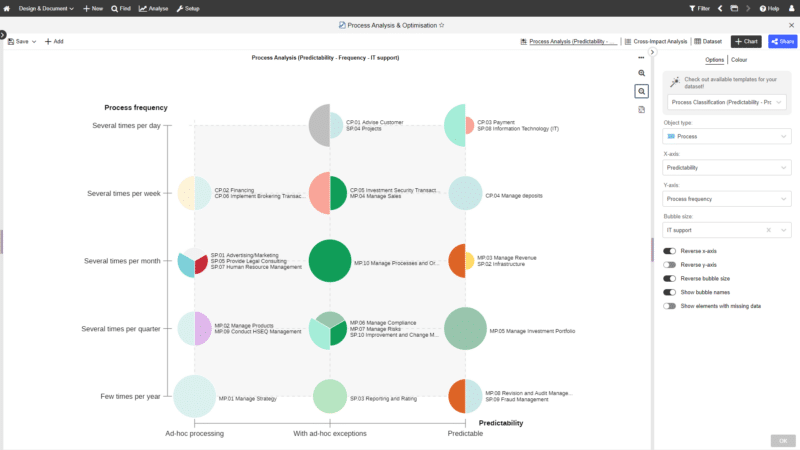
Task: Click the user profile icon
Action: pyautogui.click(x=790, y=8)
